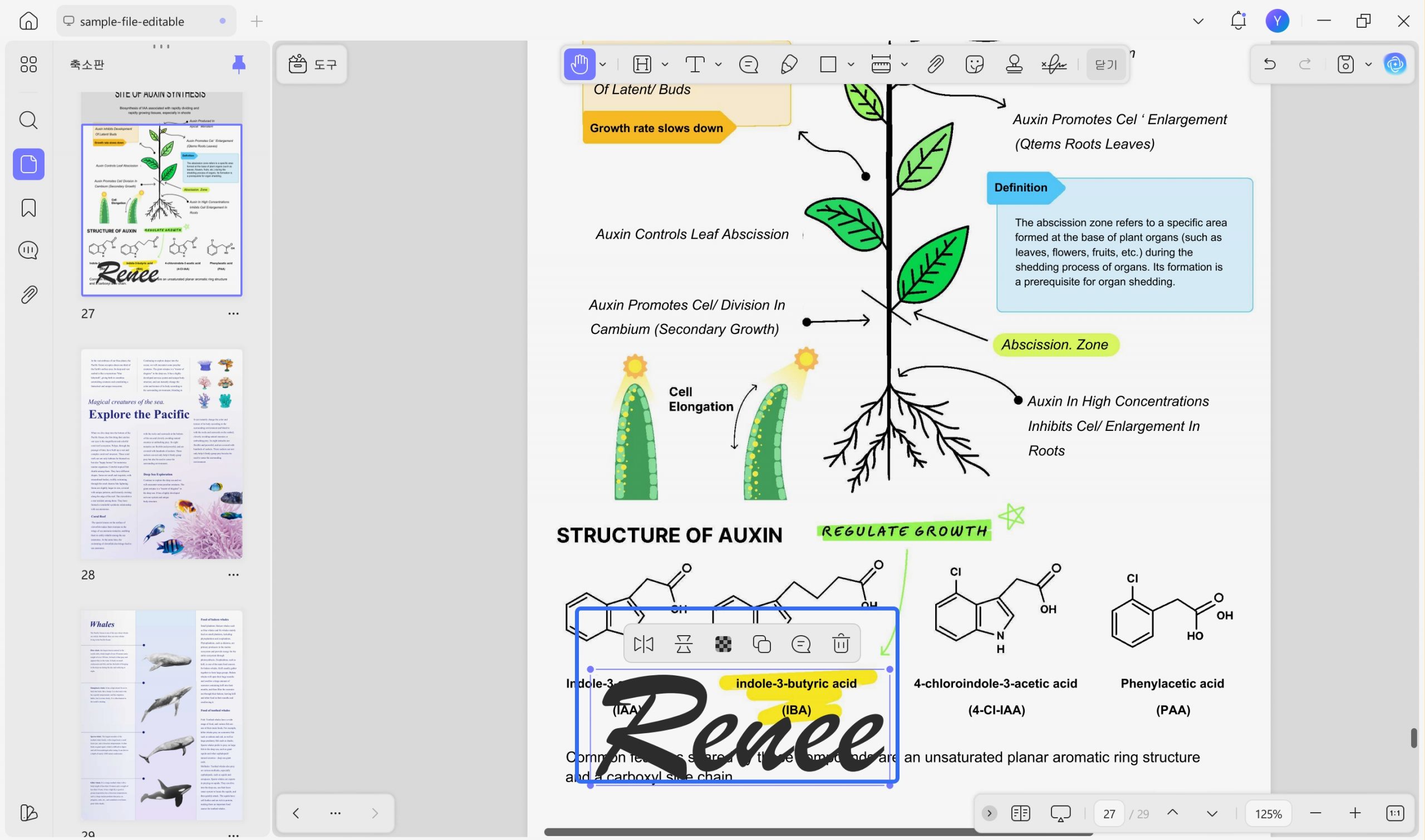Open the bookmarks panel in sidebar

coord(28,208)
